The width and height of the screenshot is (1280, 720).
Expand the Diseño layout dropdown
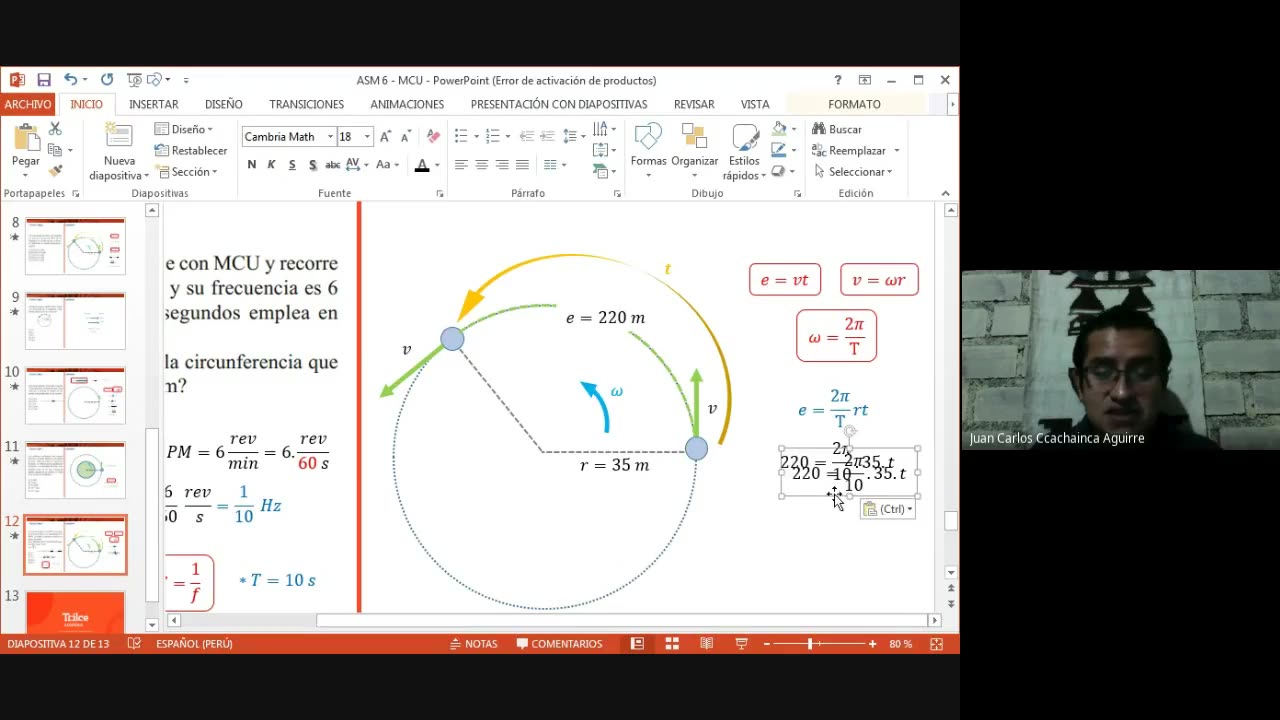click(184, 129)
